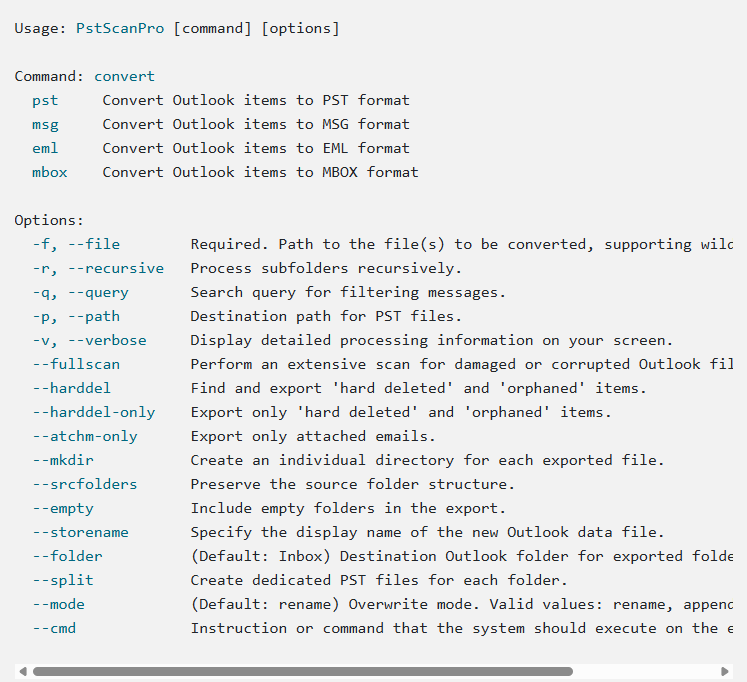Click the pst subcommand
747x682 pixels.
[45, 100]
